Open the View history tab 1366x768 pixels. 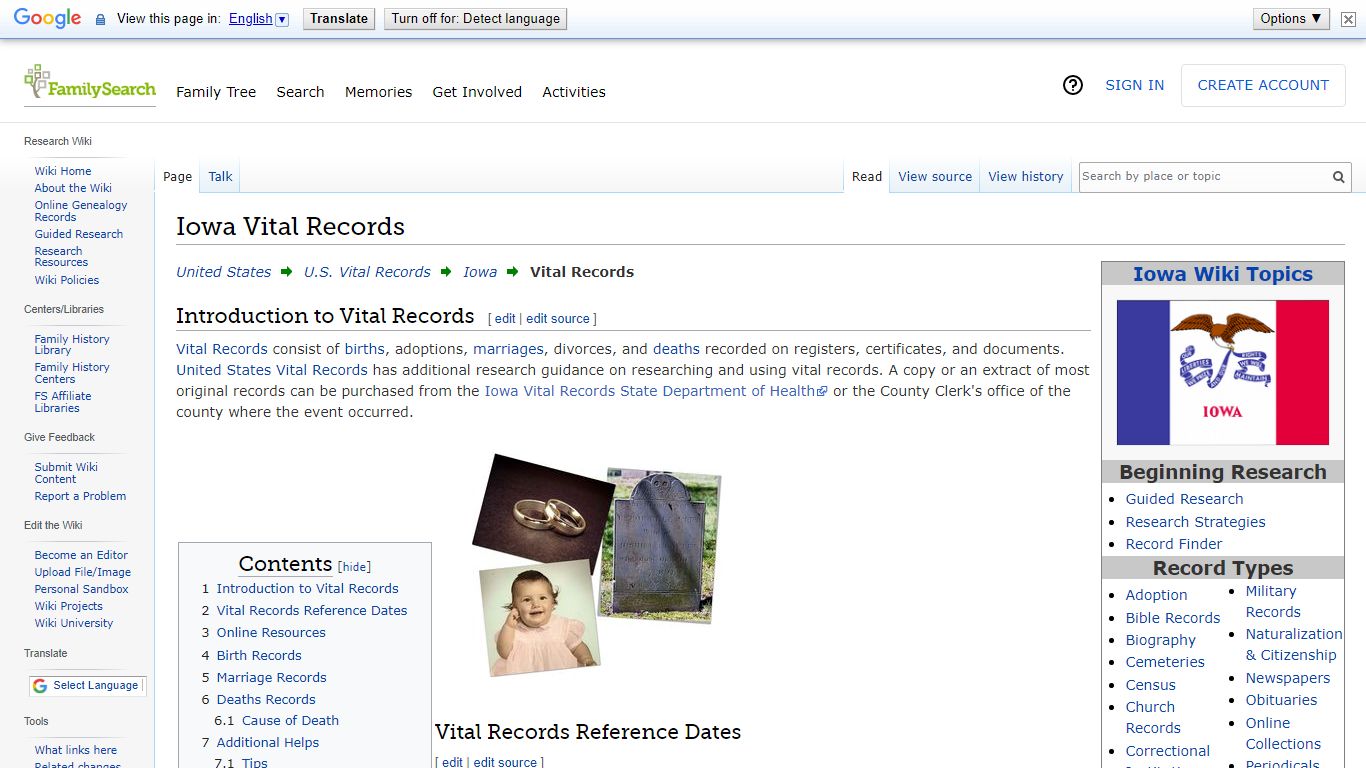[1026, 177]
